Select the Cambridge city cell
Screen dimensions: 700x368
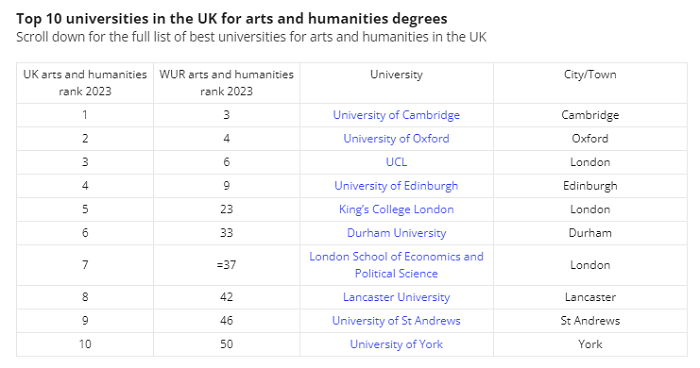click(x=590, y=115)
